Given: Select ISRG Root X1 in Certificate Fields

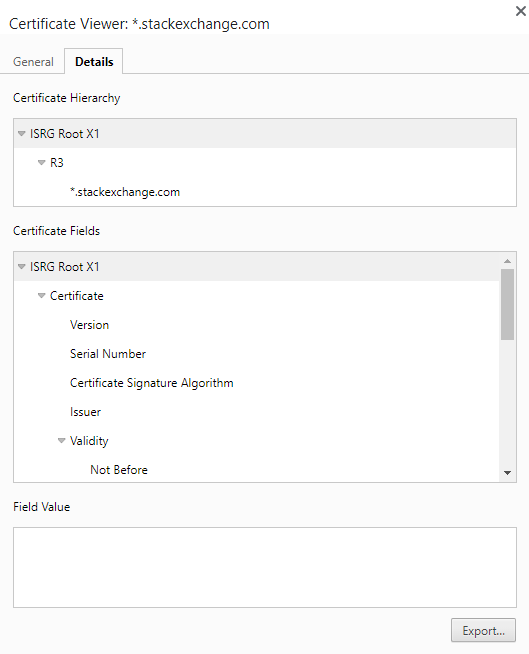Looking at the screenshot, I should tap(257, 267).
